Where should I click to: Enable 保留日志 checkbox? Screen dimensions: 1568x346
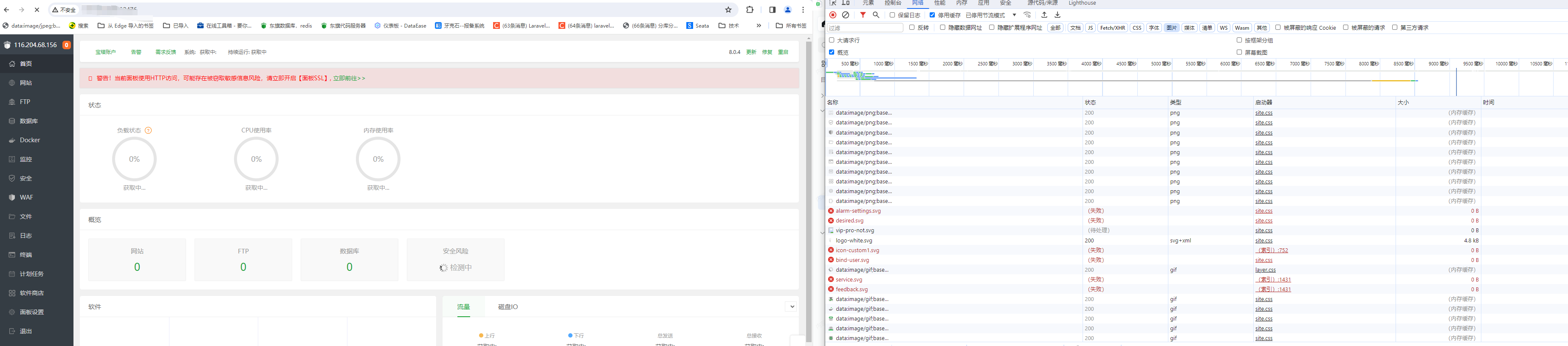[x=892, y=15]
